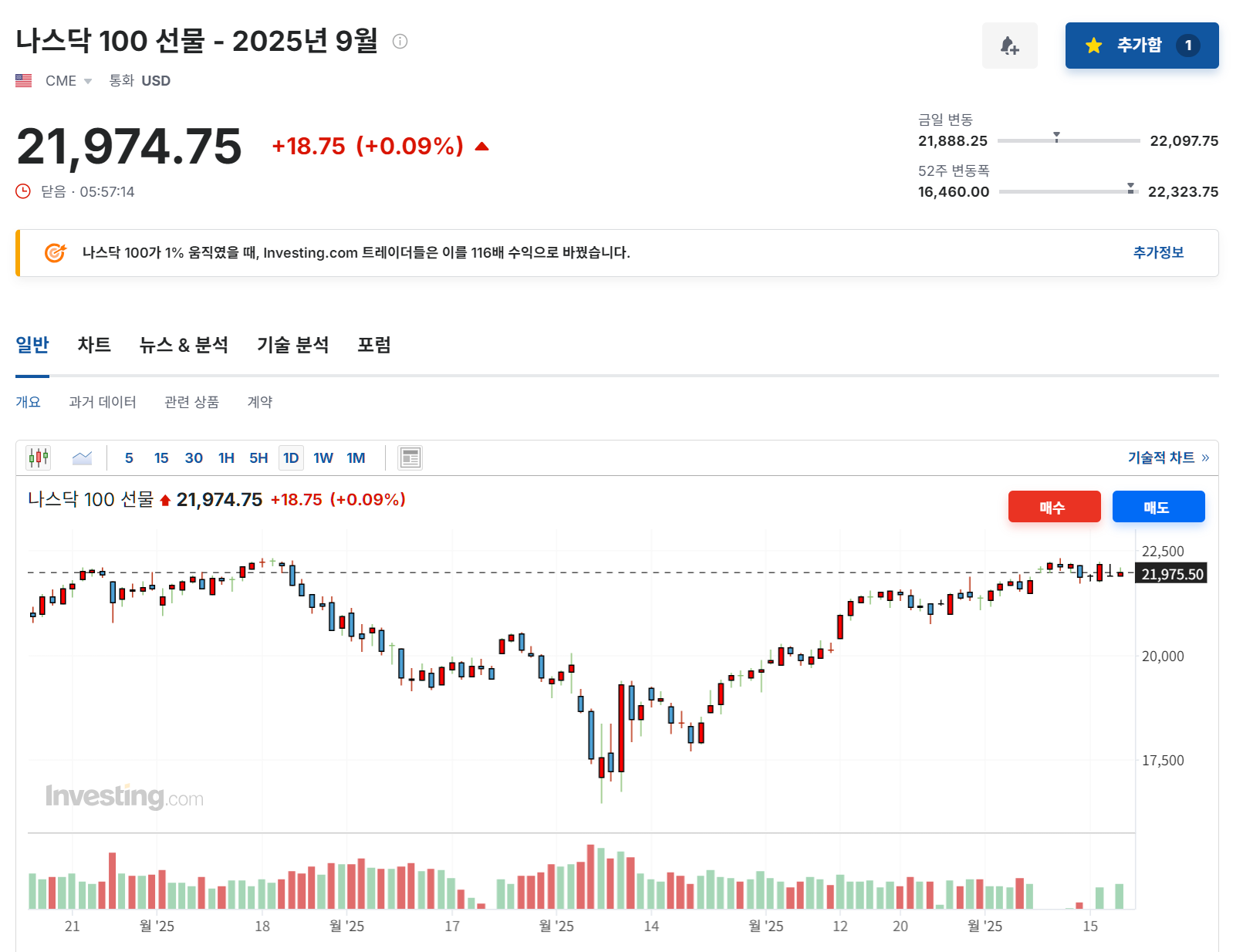This screenshot has width=1243, height=952.
Task: Switch to the 차트 tab
Action: pyautogui.click(x=93, y=345)
